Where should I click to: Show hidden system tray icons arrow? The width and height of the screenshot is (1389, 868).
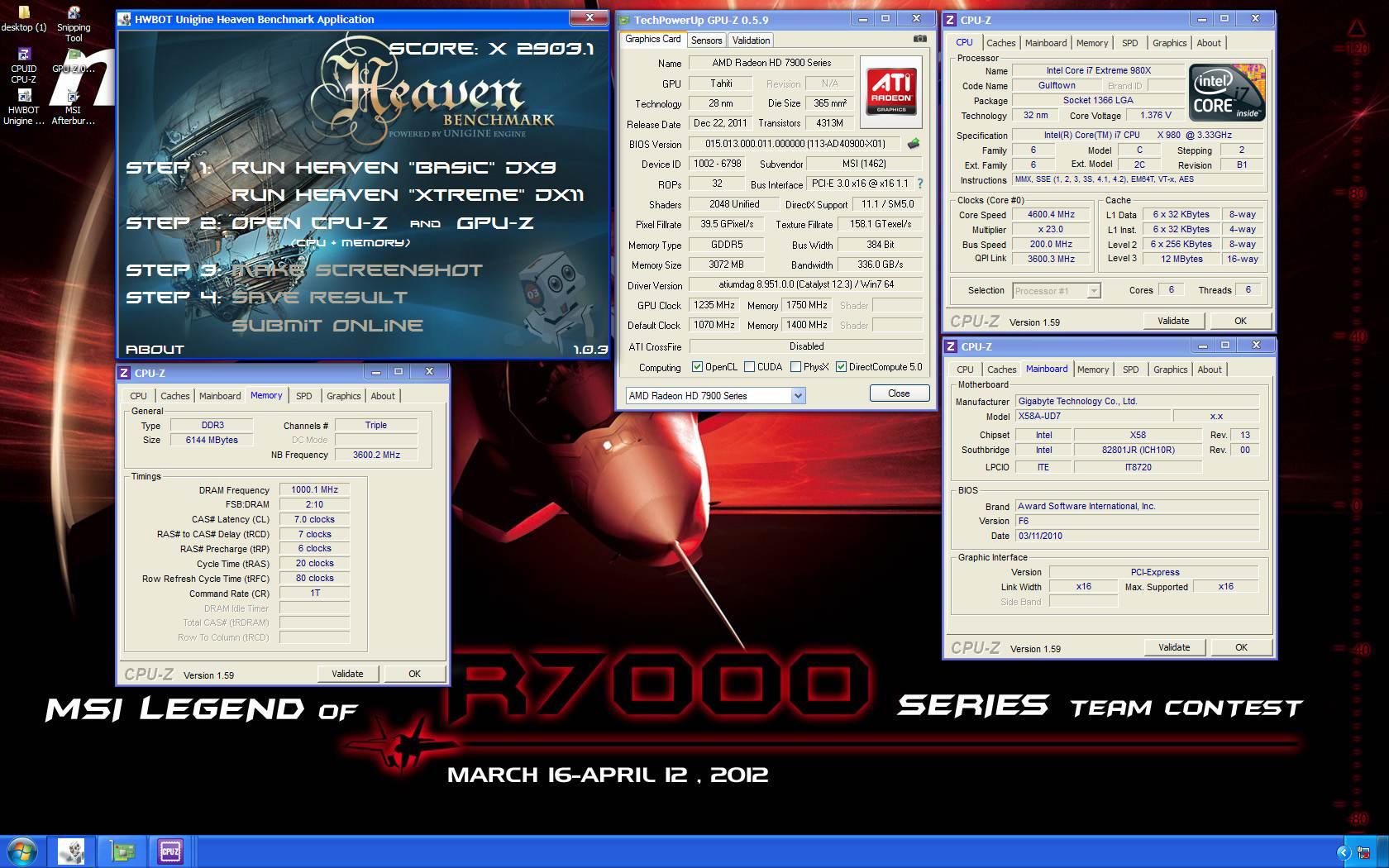pyautogui.click(x=1343, y=852)
